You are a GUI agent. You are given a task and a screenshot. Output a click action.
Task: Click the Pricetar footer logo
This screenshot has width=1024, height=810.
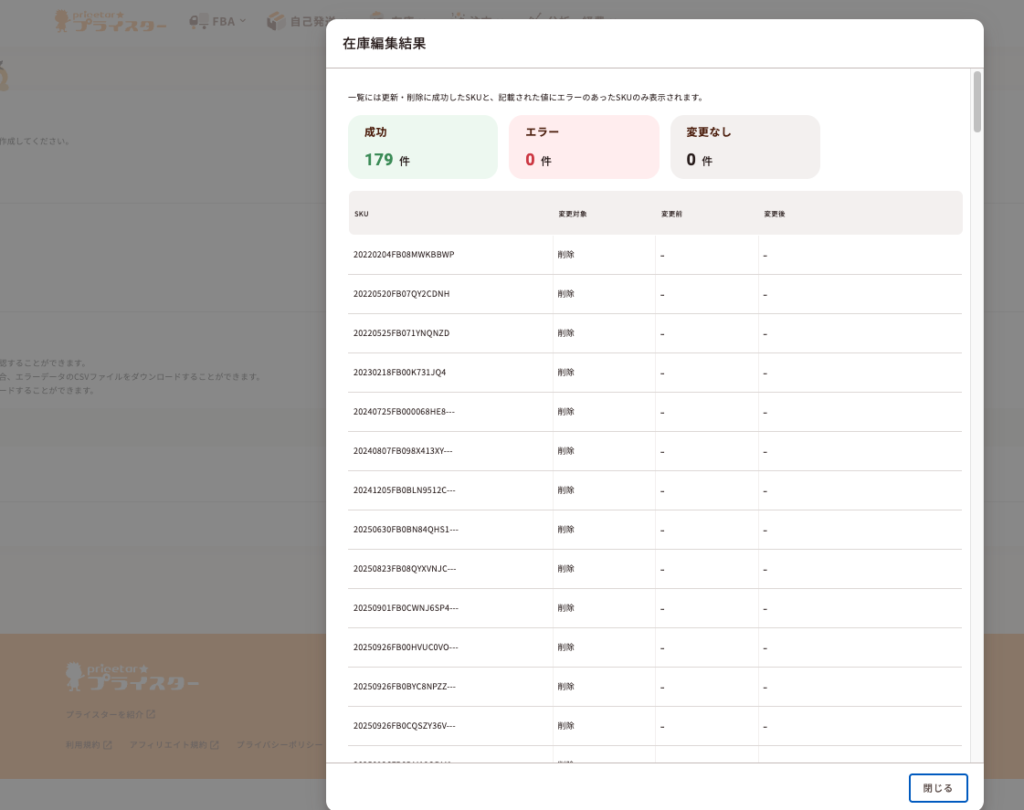pyautogui.click(x=131, y=677)
